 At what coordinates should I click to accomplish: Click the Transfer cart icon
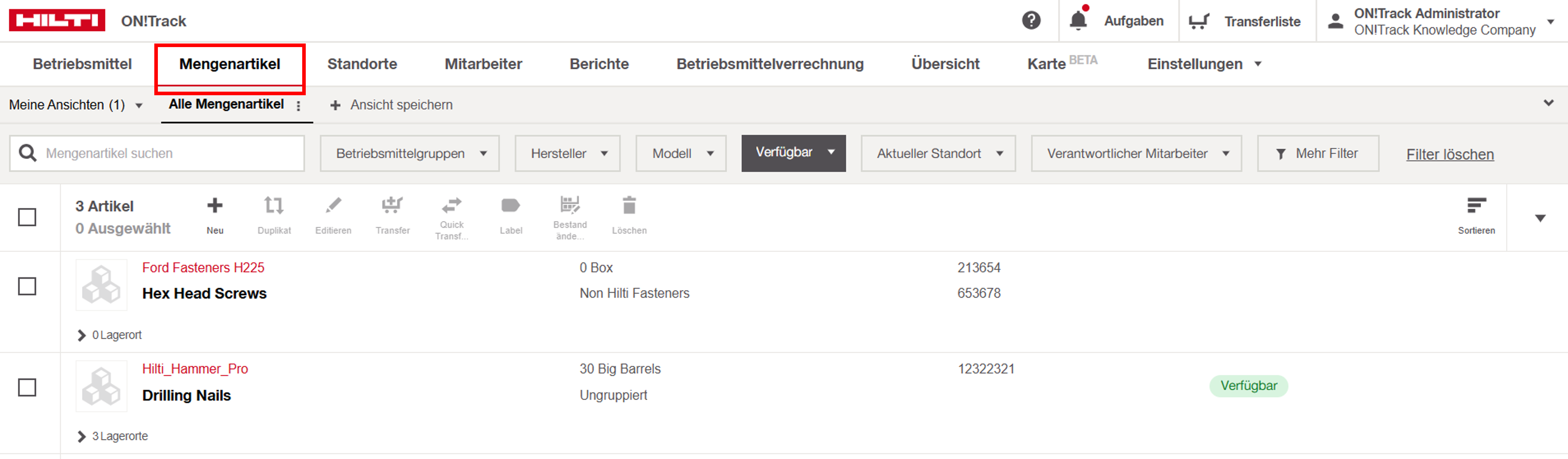click(x=392, y=206)
